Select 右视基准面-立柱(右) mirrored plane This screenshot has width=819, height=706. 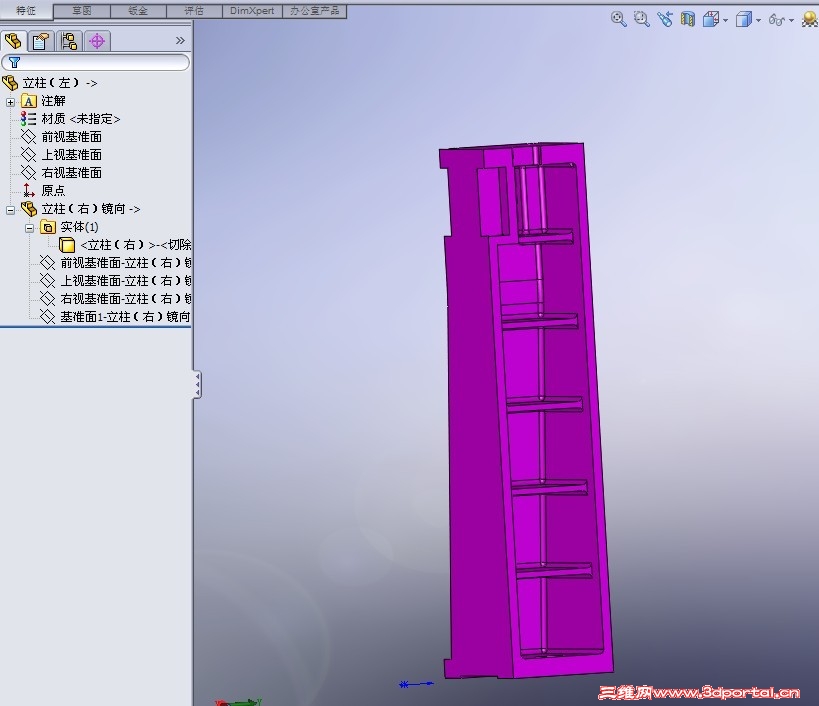[x=116, y=299]
